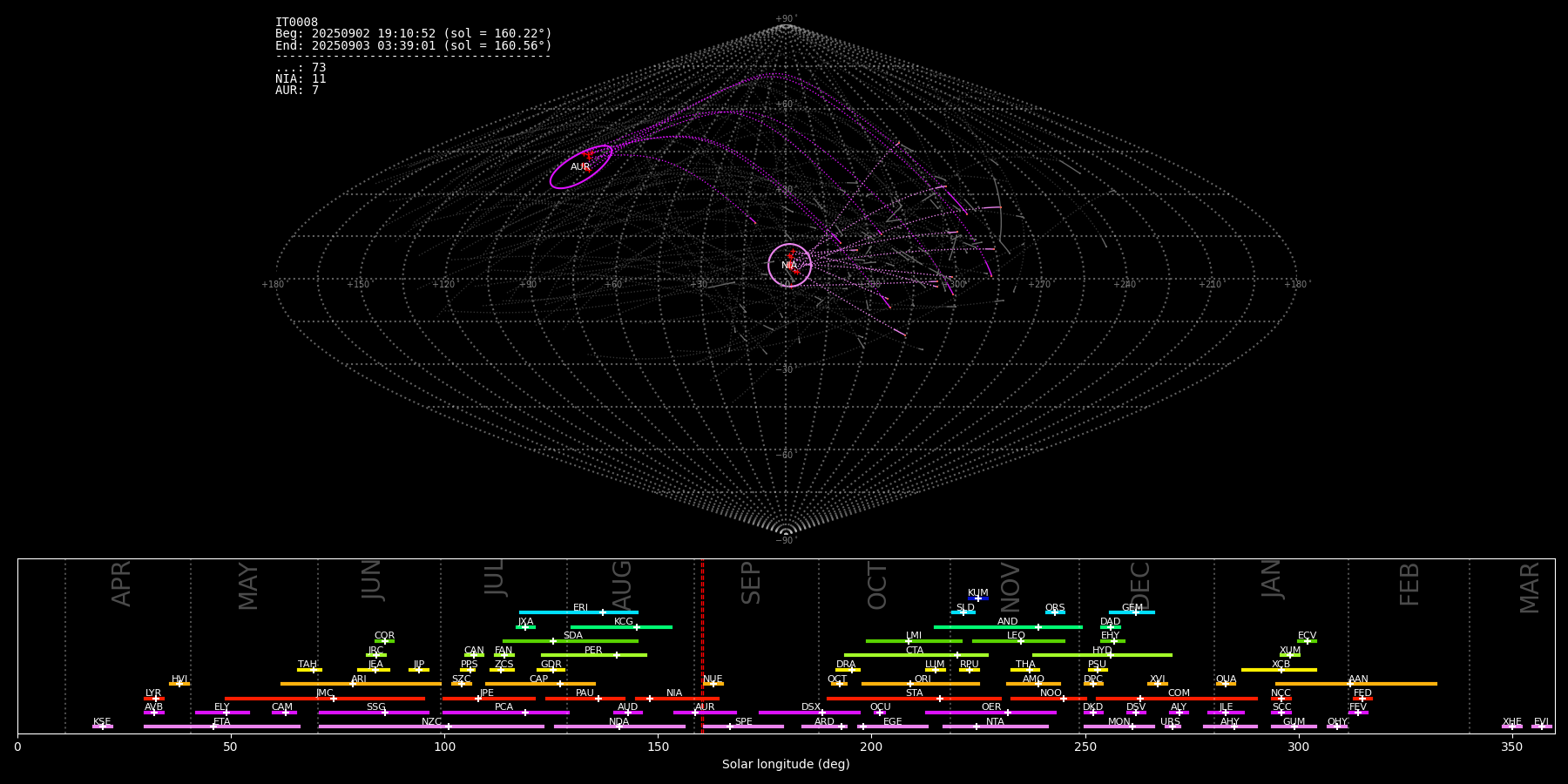The image size is (1568, 784).
Task: Click the KCG shower label
Action: click(623, 622)
